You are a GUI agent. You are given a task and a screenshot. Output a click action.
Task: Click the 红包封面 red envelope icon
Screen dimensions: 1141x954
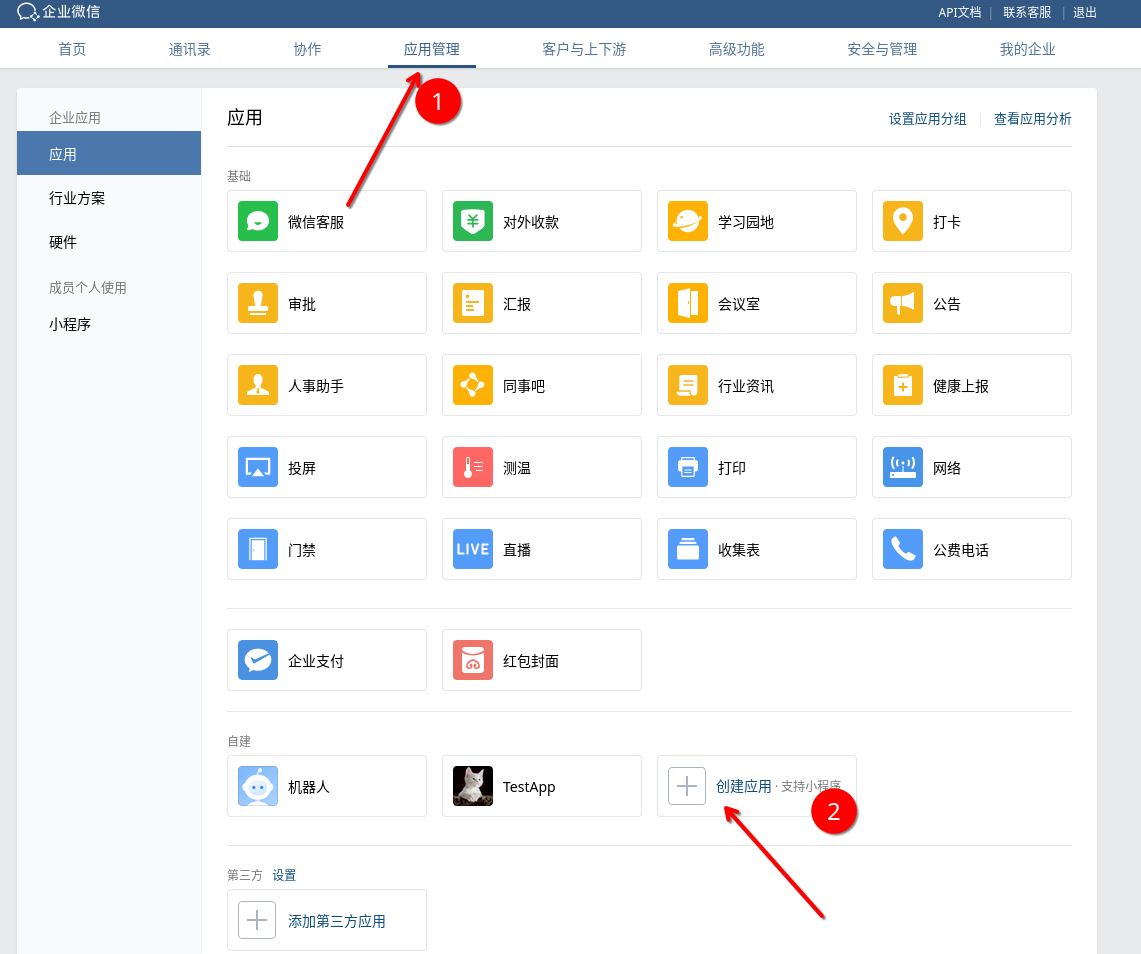point(473,660)
